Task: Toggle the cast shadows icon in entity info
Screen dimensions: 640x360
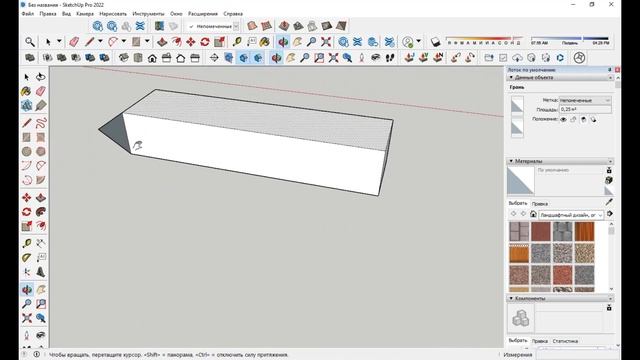Action: click(593, 120)
